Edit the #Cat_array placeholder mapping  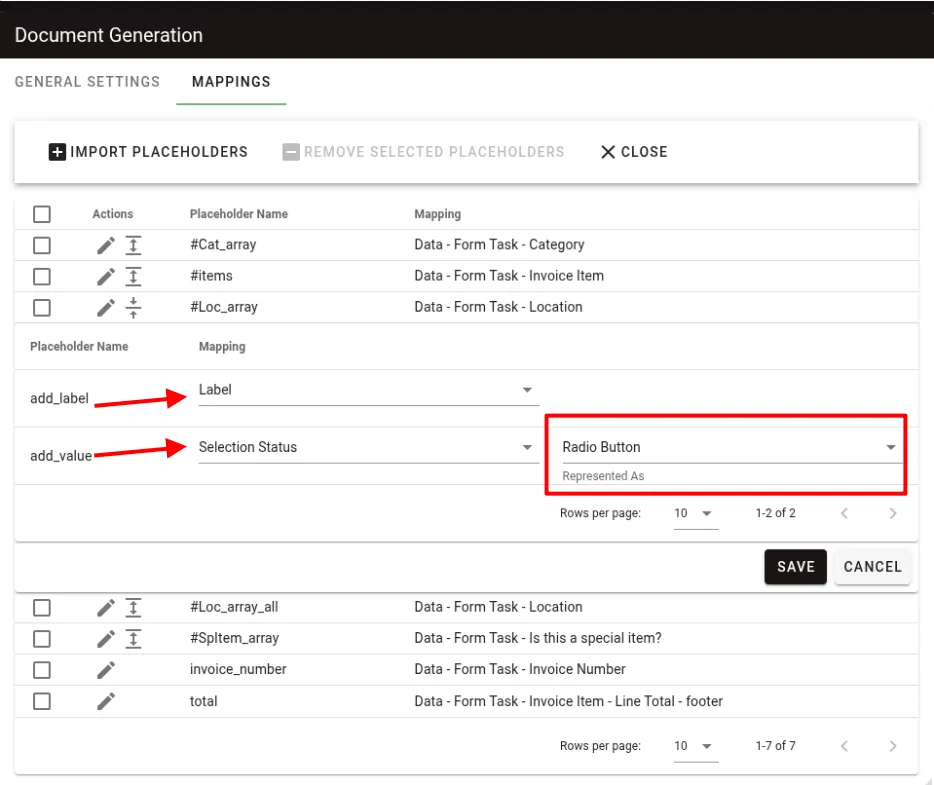pyautogui.click(x=105, y=245)
